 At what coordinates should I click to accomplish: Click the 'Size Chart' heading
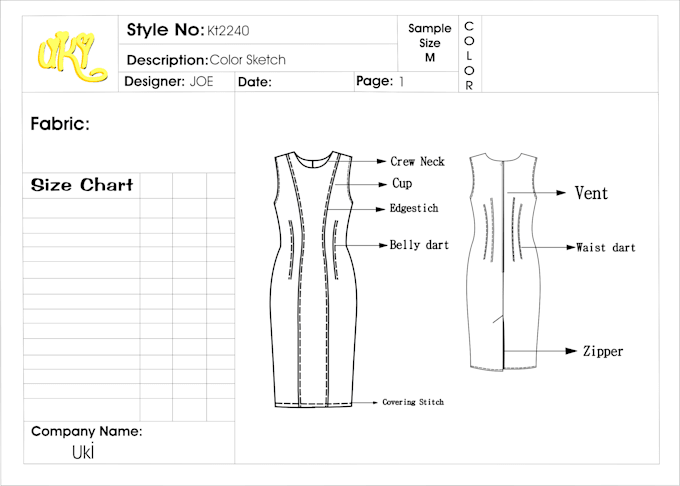pos(82,185)
